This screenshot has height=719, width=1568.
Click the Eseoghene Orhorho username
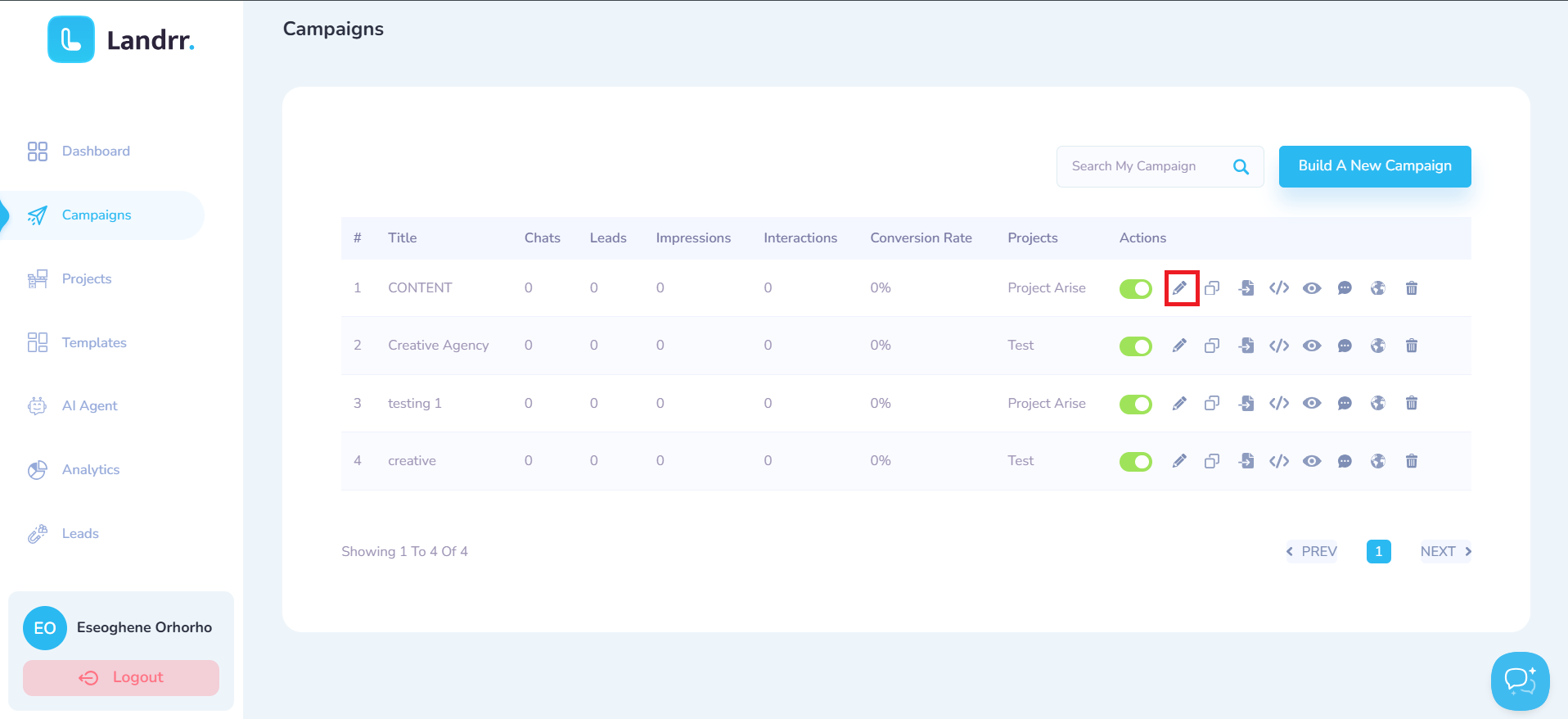coord(144,628)
